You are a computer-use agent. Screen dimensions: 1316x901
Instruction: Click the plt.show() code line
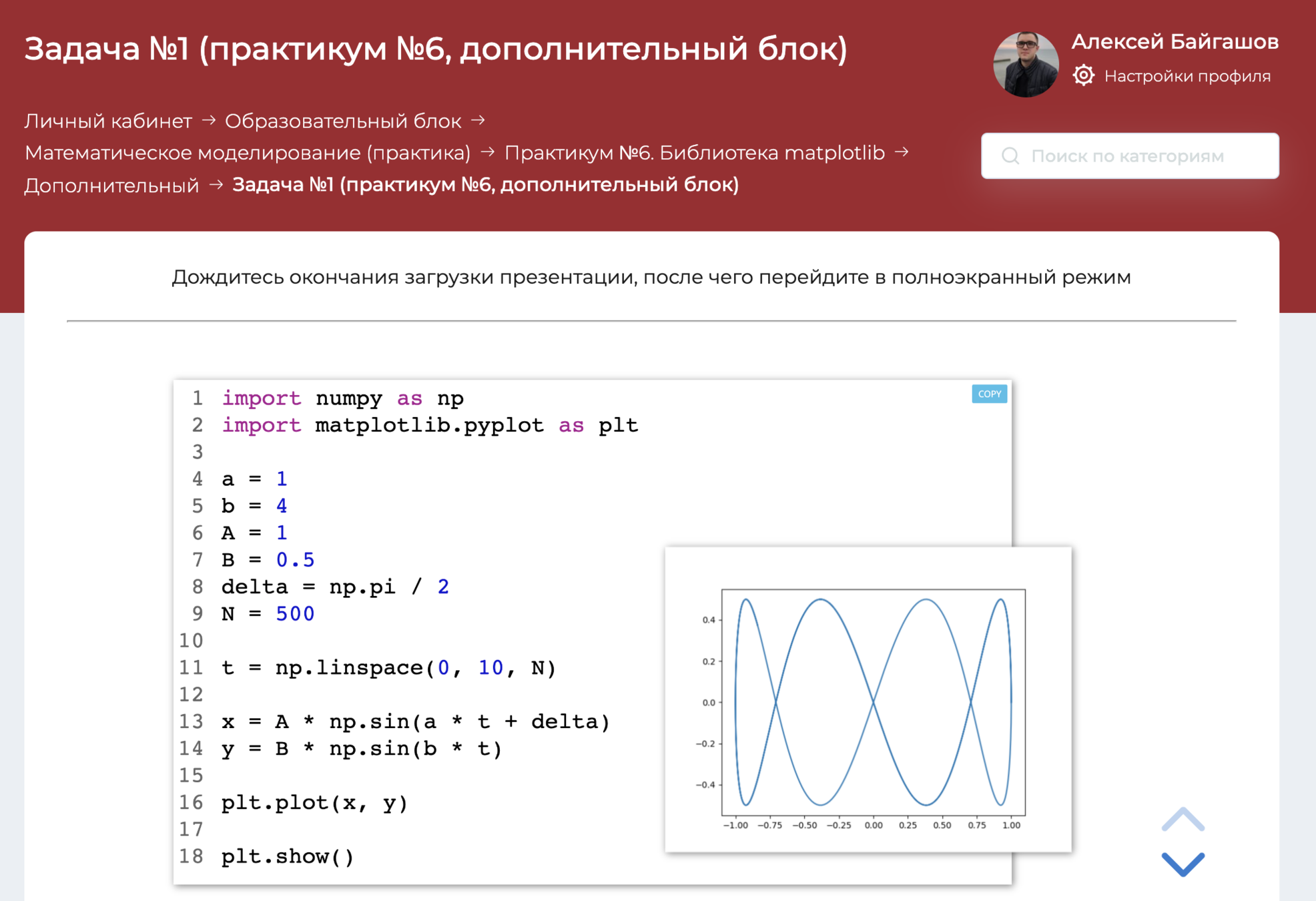tap(288, 856)
